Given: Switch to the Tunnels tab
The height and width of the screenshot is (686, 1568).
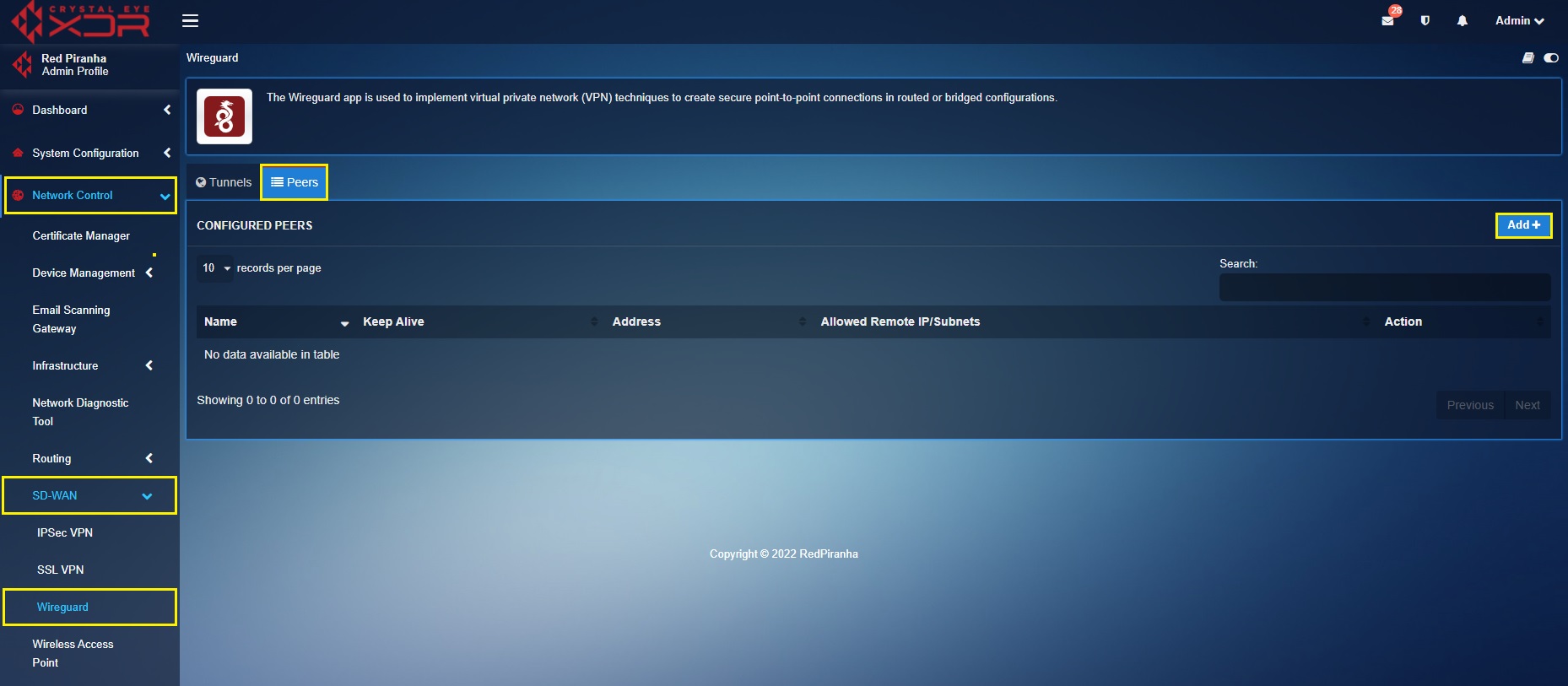Looking at the screenshot, I should pos(224,182).
